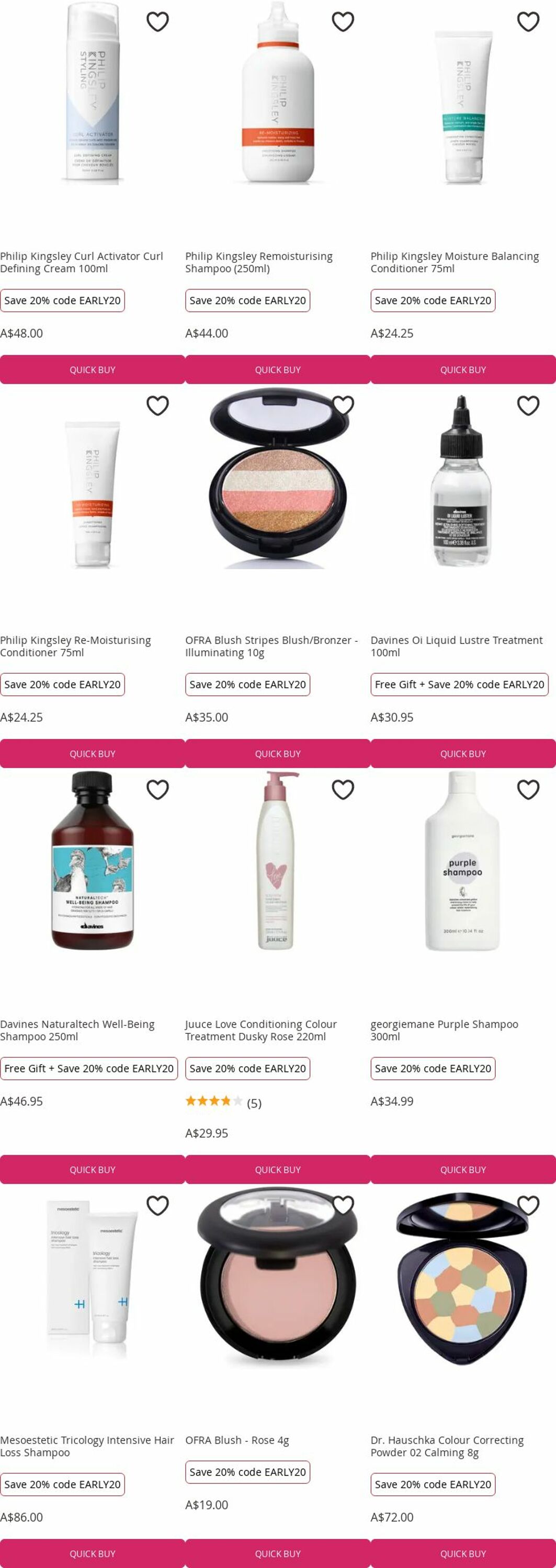This screenshot has height=1568, width=556.
Task: Open Philip Kingsley Re-Moisturising Conditioner 75ml link
Action: coord(75,647)
